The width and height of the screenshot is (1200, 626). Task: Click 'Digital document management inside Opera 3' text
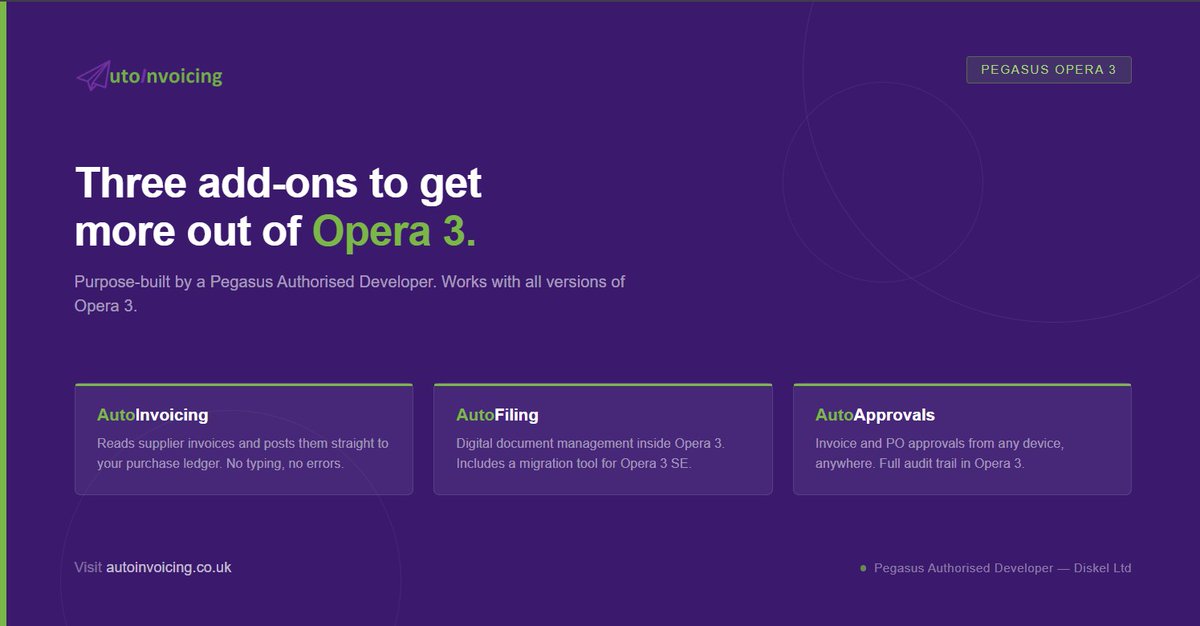pyautogui.click(x=590, y=443)
